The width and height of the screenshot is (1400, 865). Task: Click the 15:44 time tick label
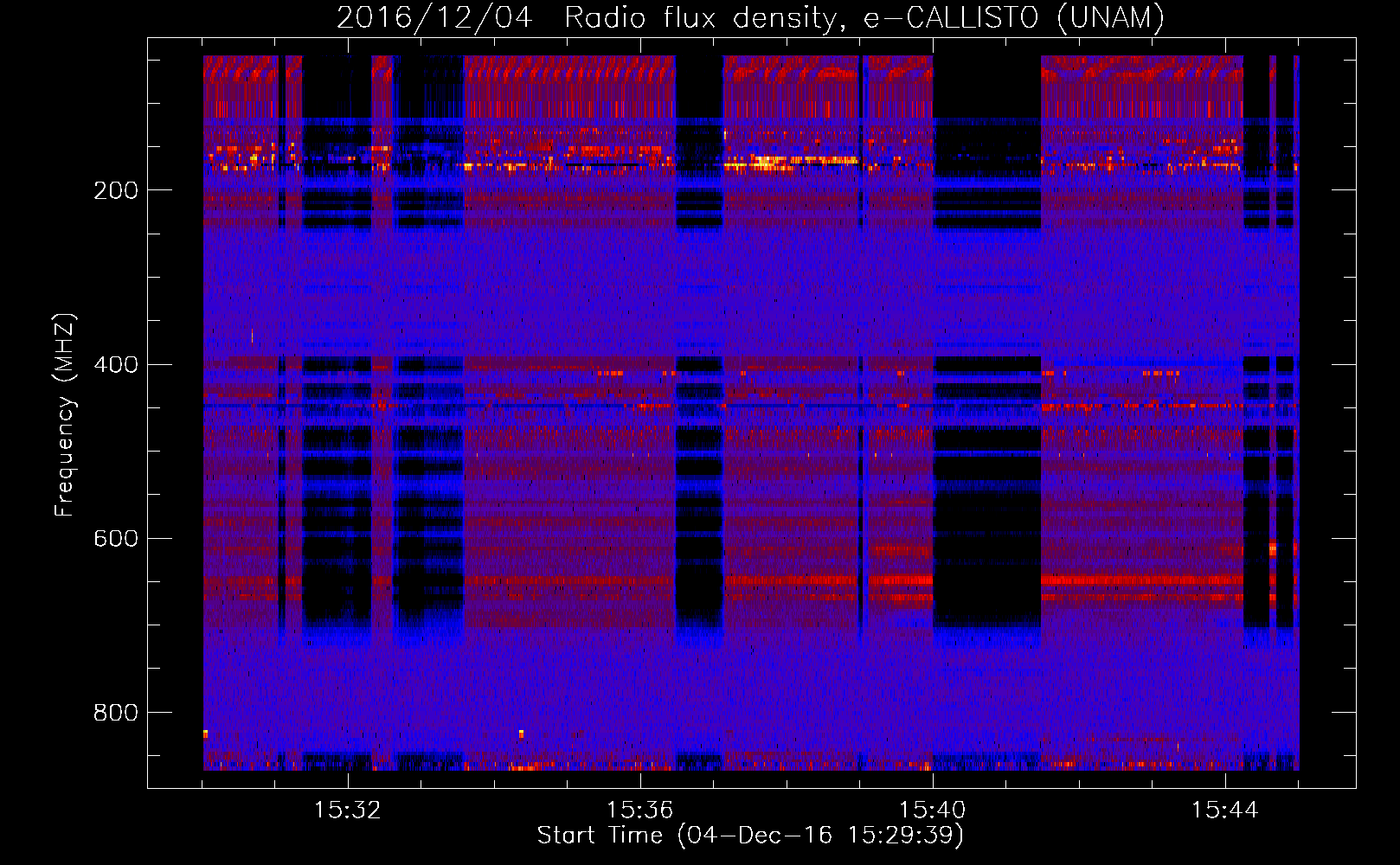tap(1225, 810)
